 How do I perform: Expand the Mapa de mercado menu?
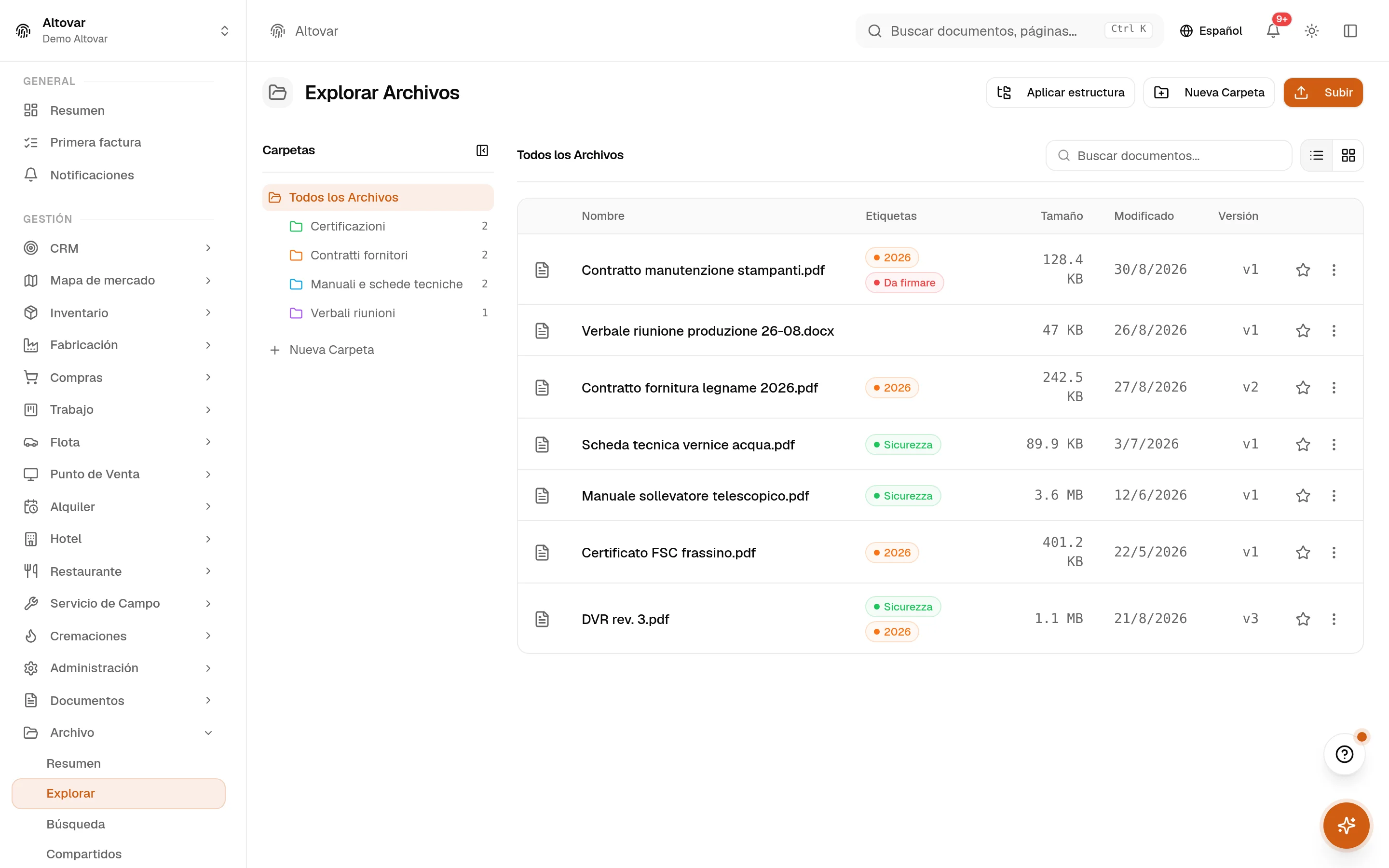pos(118,280)
